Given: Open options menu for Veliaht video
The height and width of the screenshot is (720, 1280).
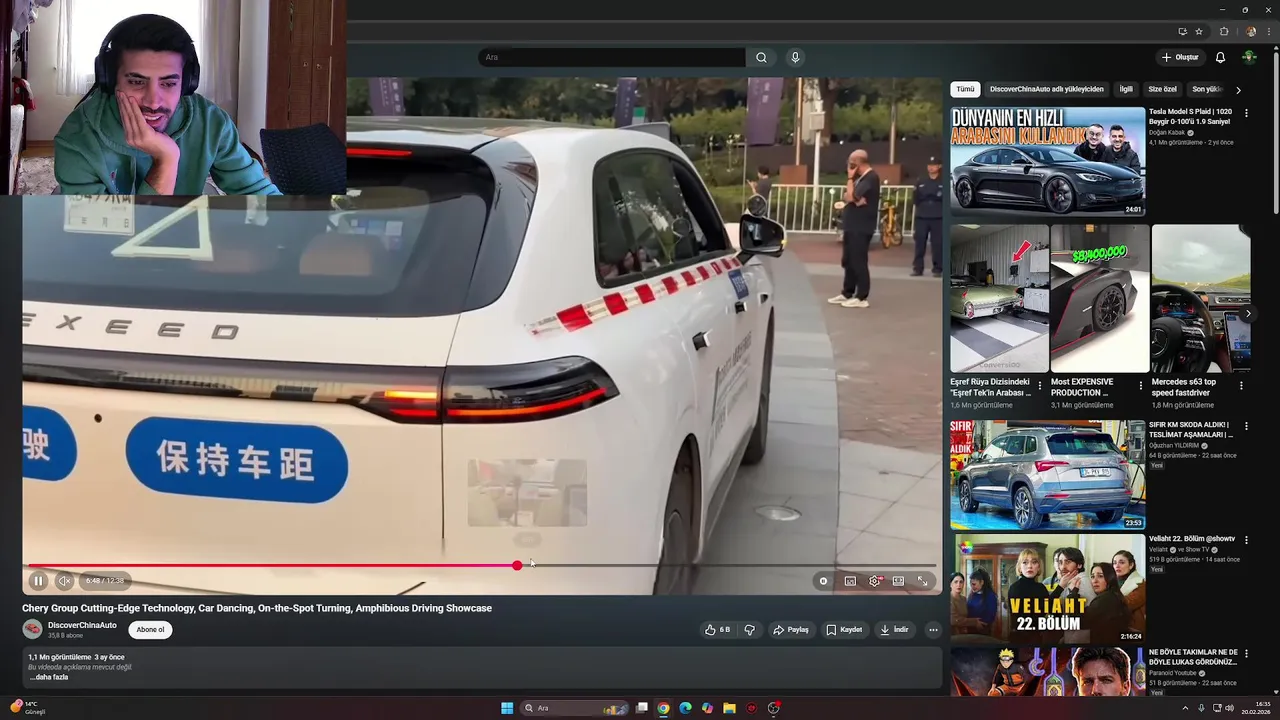Looking at the screenshot, I should tap(1246, 540).
